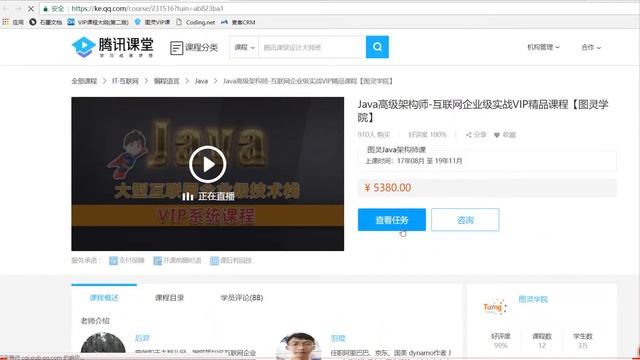Click the second teacher name link
Image resolution: width=640 pixels, height=360 pixels.
[338, 338]
